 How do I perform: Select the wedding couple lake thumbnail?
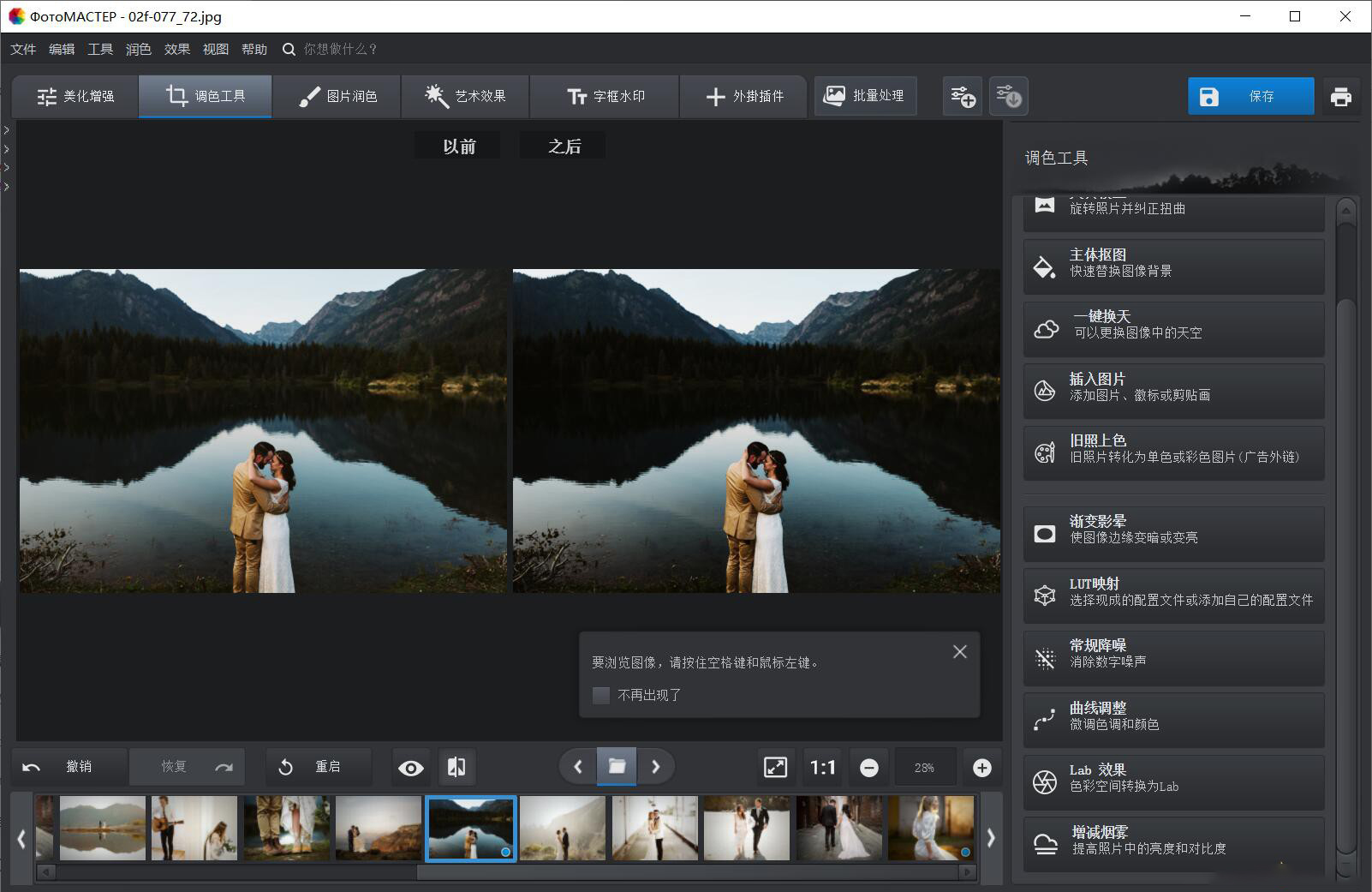(470, 828)
